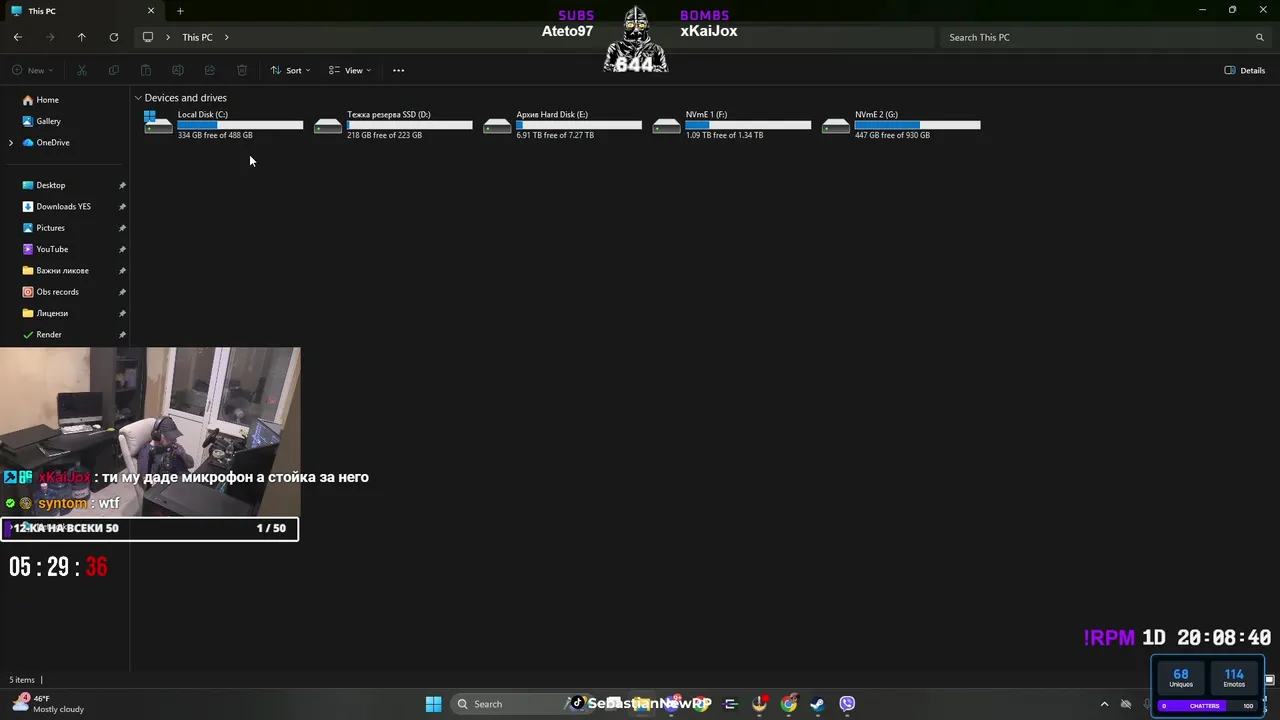Click the pin icon beside Obs records
1280x720 pixels.
tap(122, 292)
